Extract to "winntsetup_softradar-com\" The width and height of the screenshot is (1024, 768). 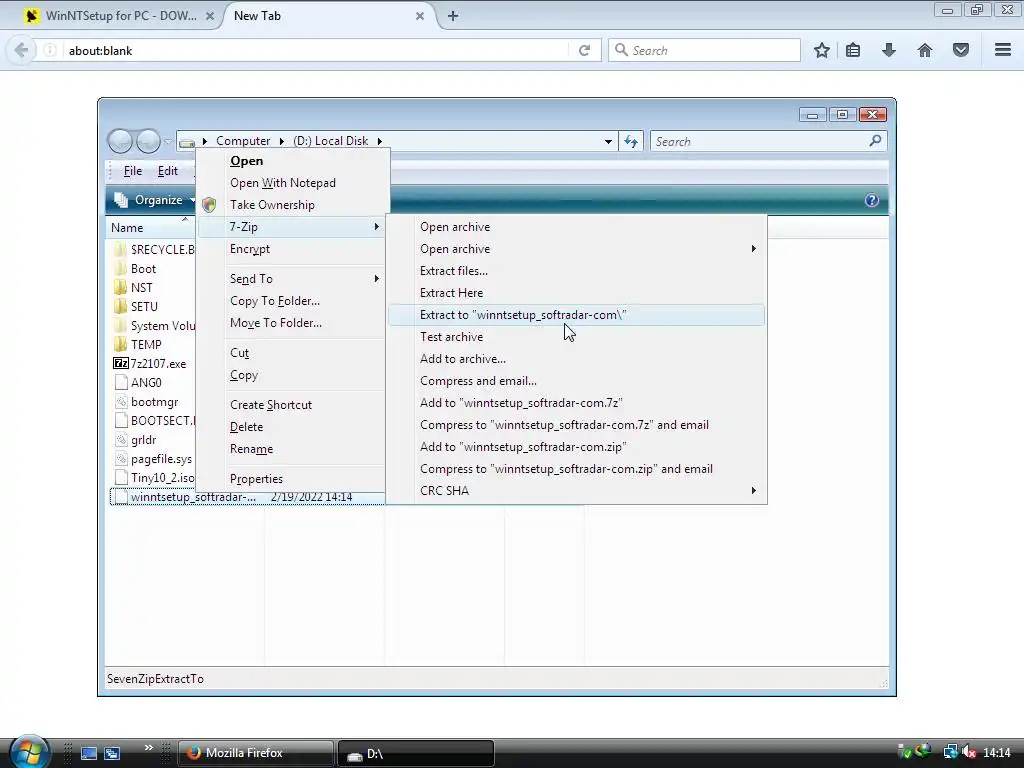pos(577,315)
